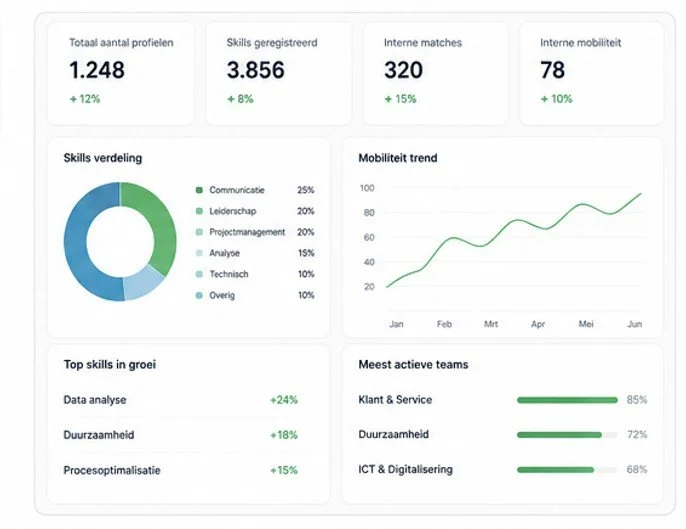The image size is (686, 529).
Task: Select the Procesoptimalisatie skill row
Action: click(180, 470)
